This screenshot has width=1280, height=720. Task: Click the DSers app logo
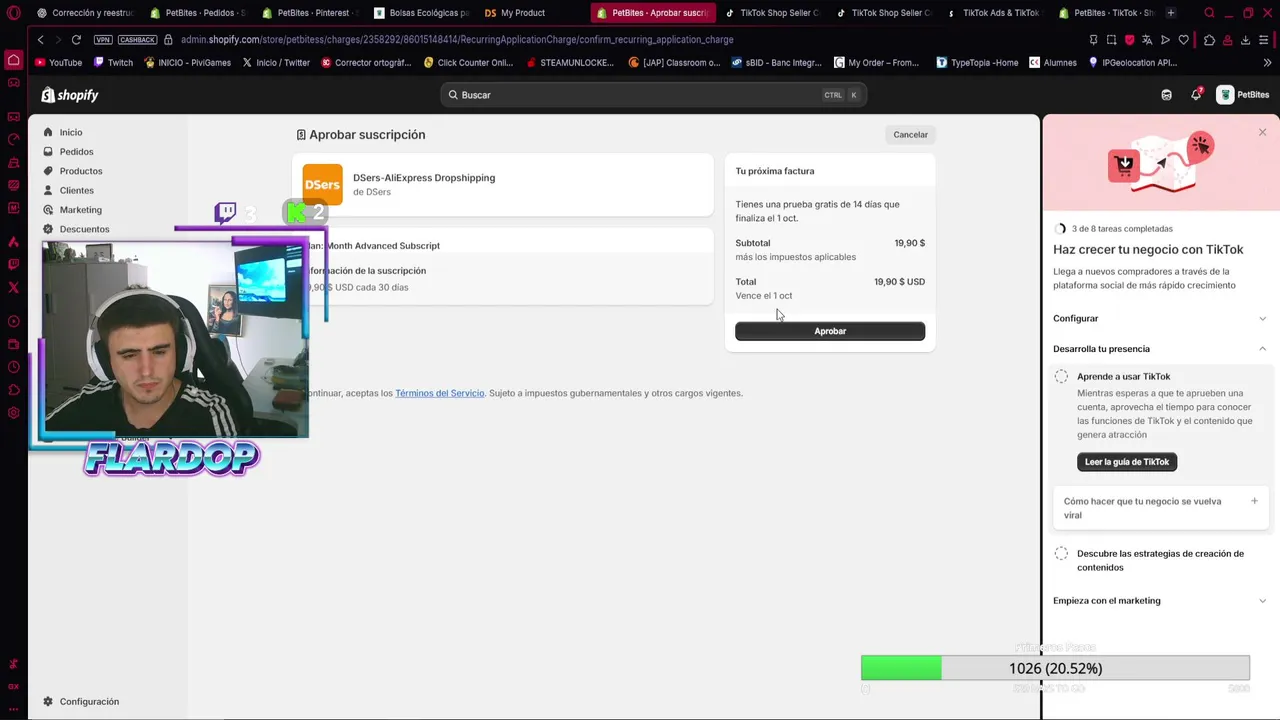point(322,184)
